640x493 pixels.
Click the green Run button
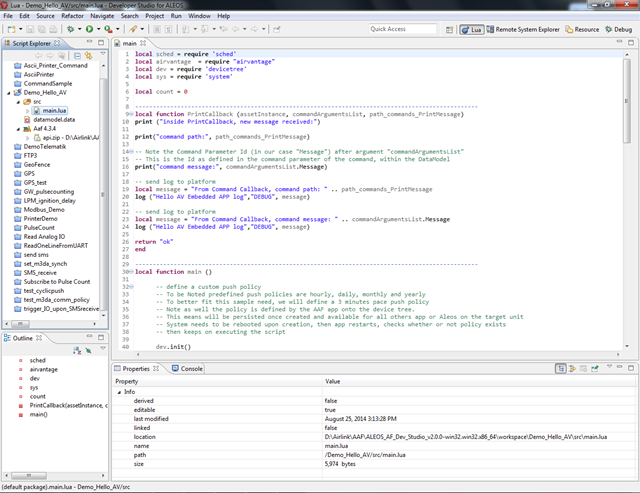coord(89,29)
